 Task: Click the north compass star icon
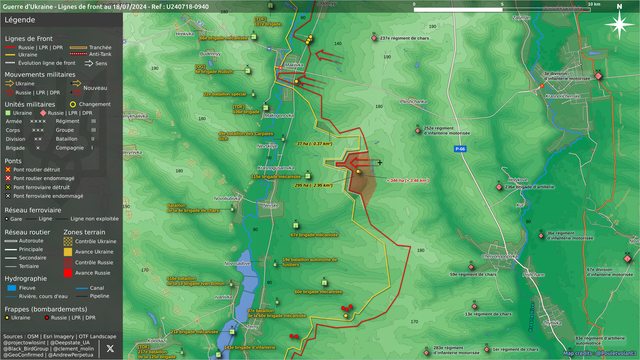[619, 25]
